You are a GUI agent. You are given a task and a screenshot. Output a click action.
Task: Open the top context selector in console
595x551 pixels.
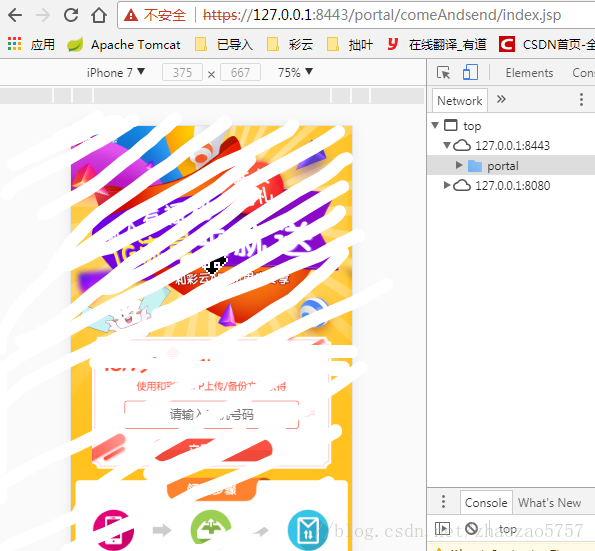(x=508, y=528)
